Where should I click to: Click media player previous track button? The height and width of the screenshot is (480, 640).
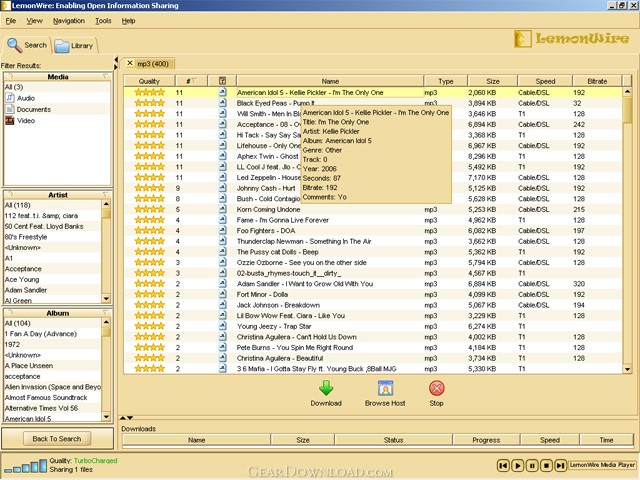[x=503, y=465]
